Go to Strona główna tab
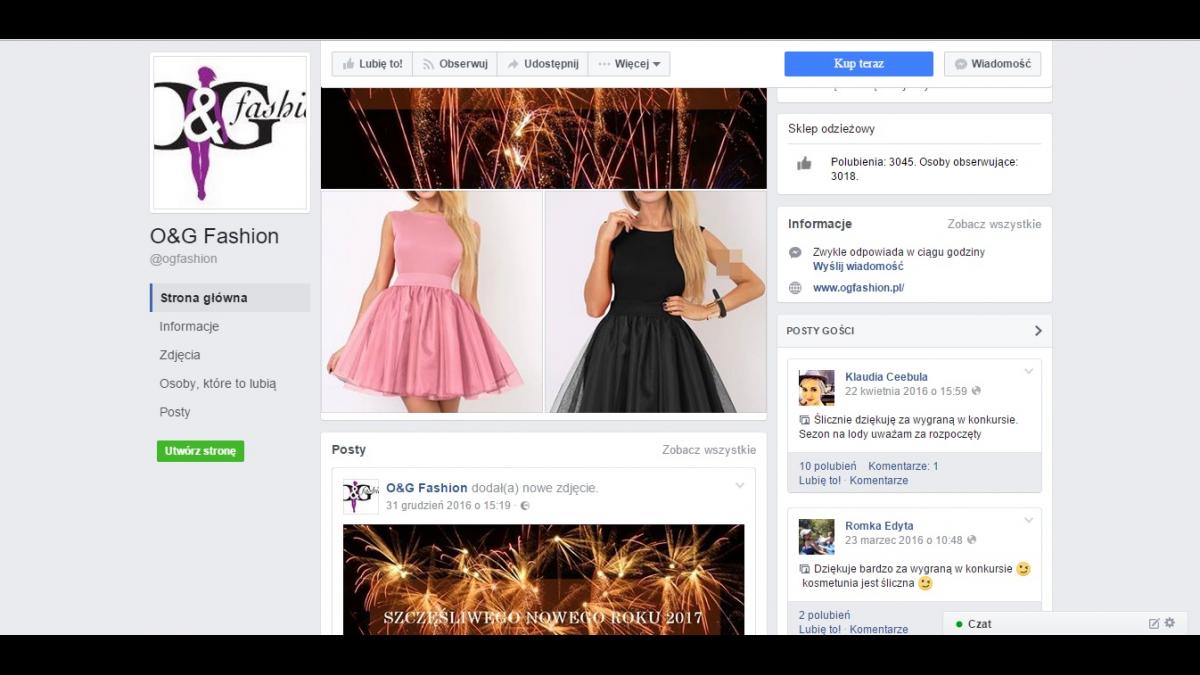Screen dimensions: 1200x675 tap(230, 298)
